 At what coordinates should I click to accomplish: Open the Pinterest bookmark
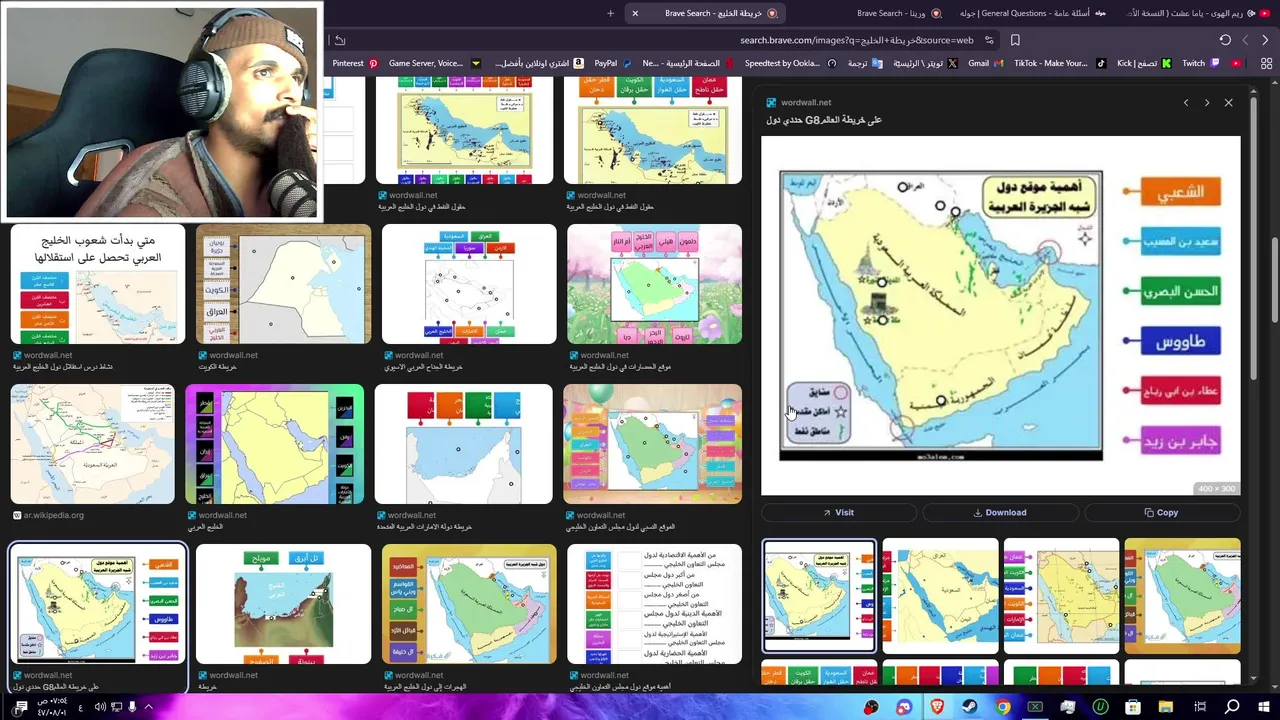tap(355, 63)
